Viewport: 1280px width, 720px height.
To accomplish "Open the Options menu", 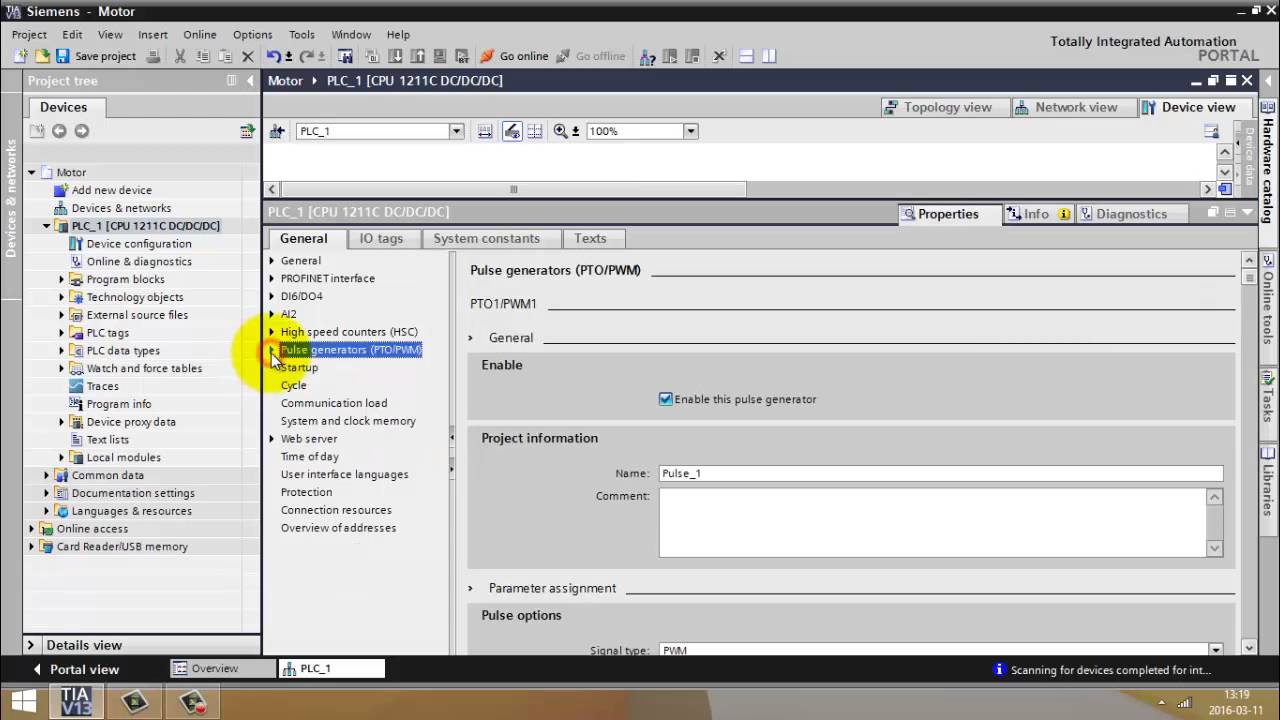I will [x=252, y=34].
